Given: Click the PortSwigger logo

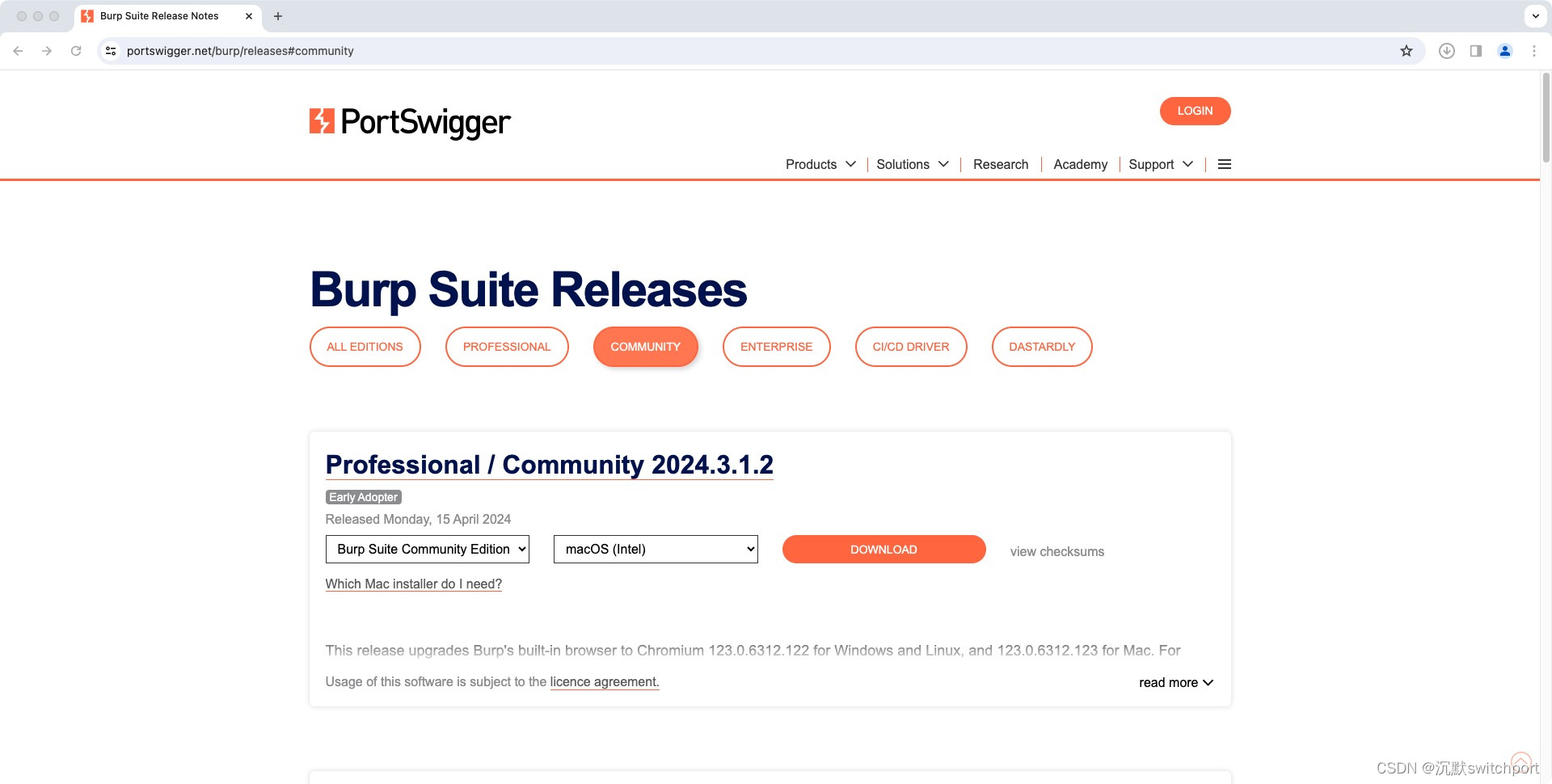Looking at the screenshot, I should [410, 122].
